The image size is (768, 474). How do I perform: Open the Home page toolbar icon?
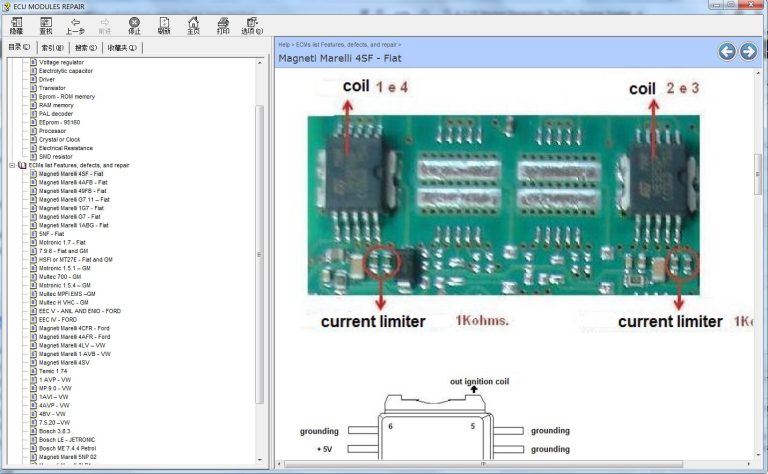[193, 25]
